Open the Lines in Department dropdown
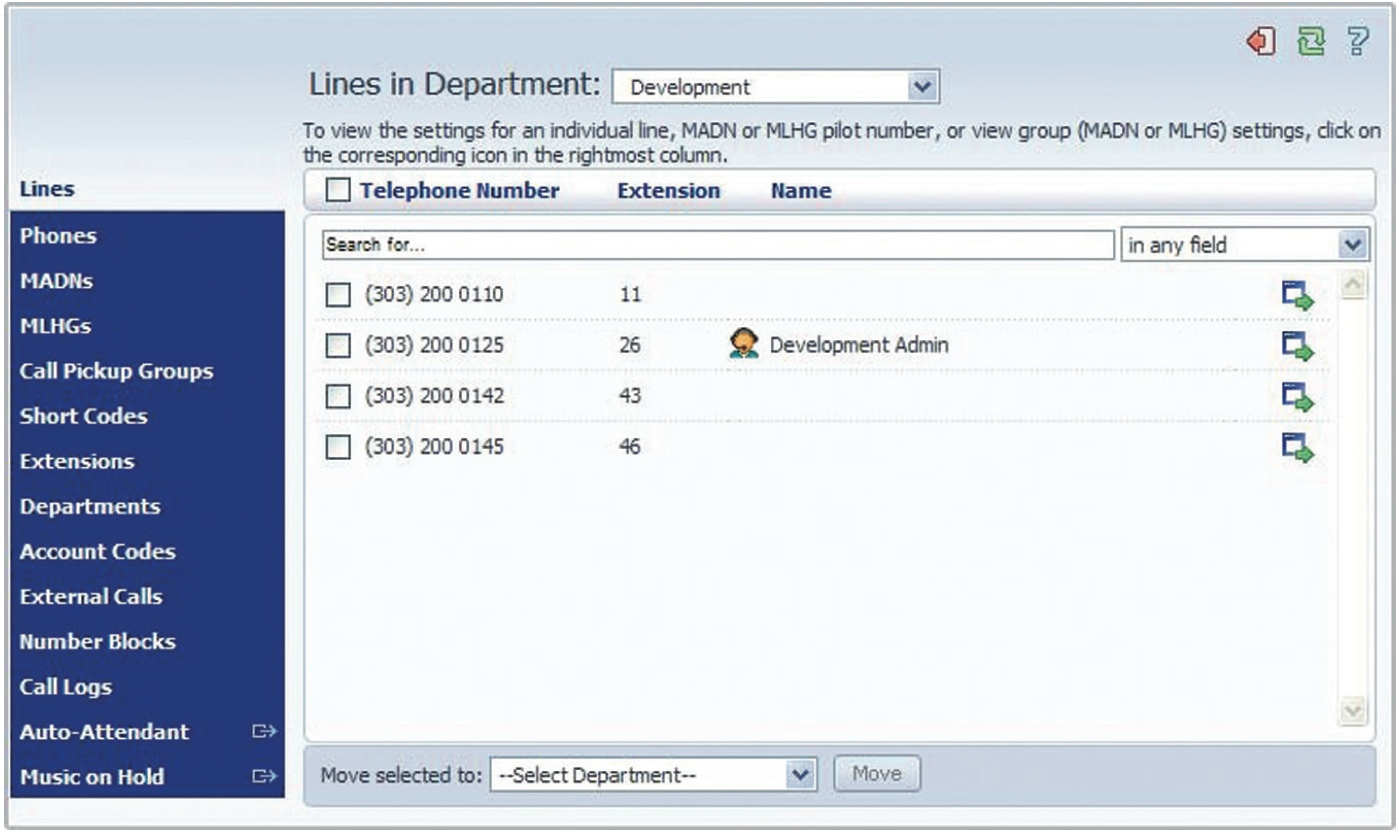Screen dimensions: 1399x833 click(775, 87)
